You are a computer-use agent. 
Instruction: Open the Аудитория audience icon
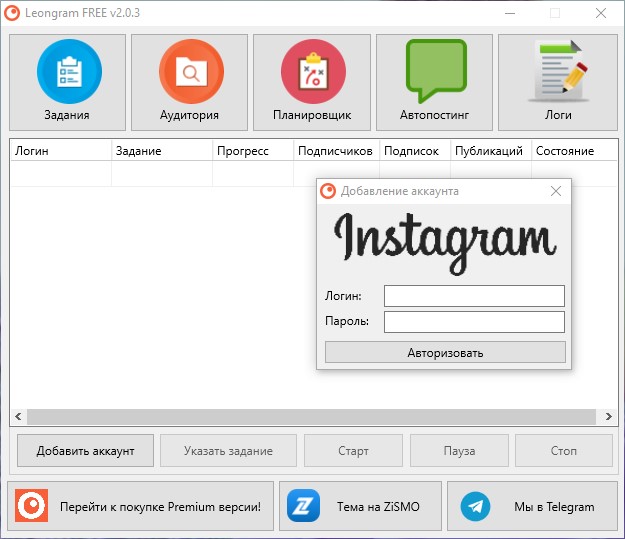click(x=190, y=72)
